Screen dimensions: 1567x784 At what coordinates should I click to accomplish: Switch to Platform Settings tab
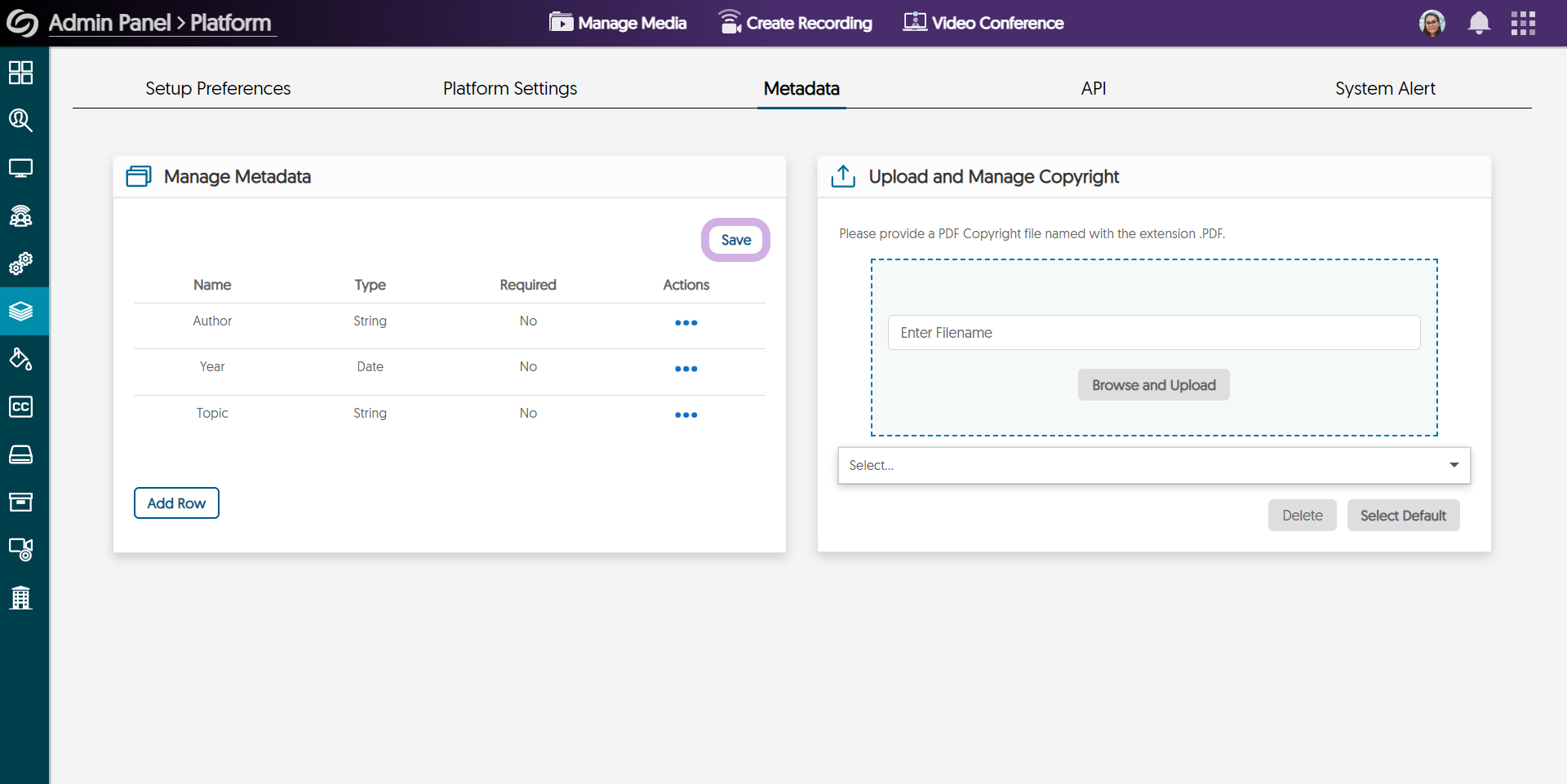[x=510, y=88]
